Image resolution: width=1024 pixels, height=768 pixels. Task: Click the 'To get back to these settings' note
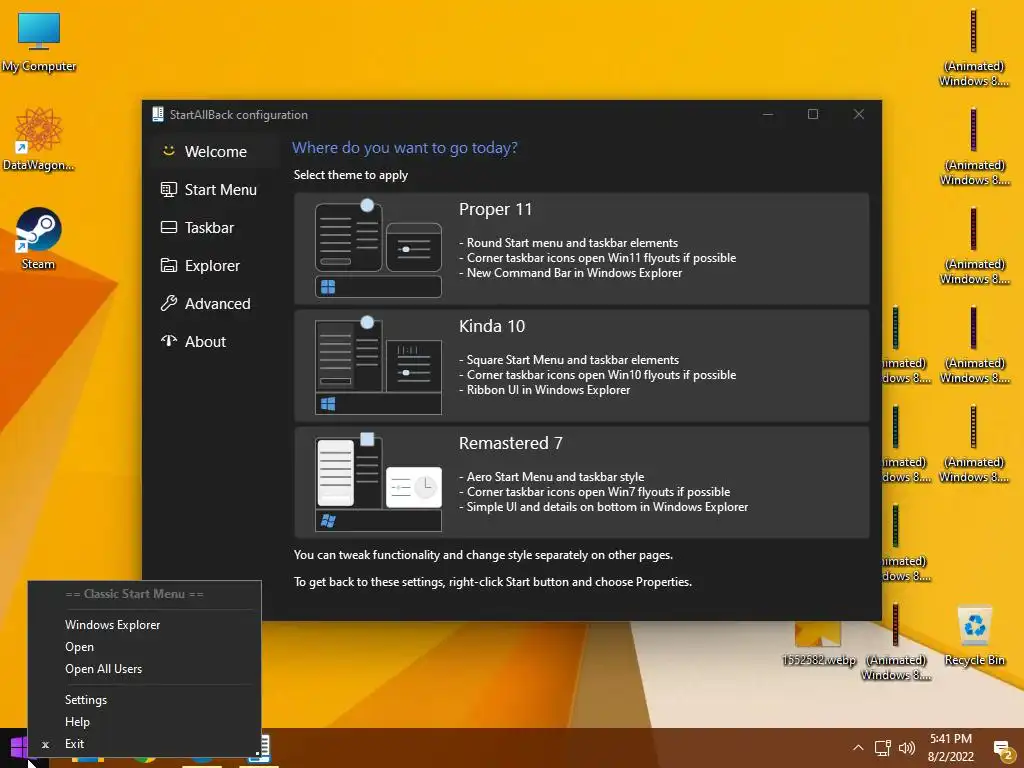492,582
